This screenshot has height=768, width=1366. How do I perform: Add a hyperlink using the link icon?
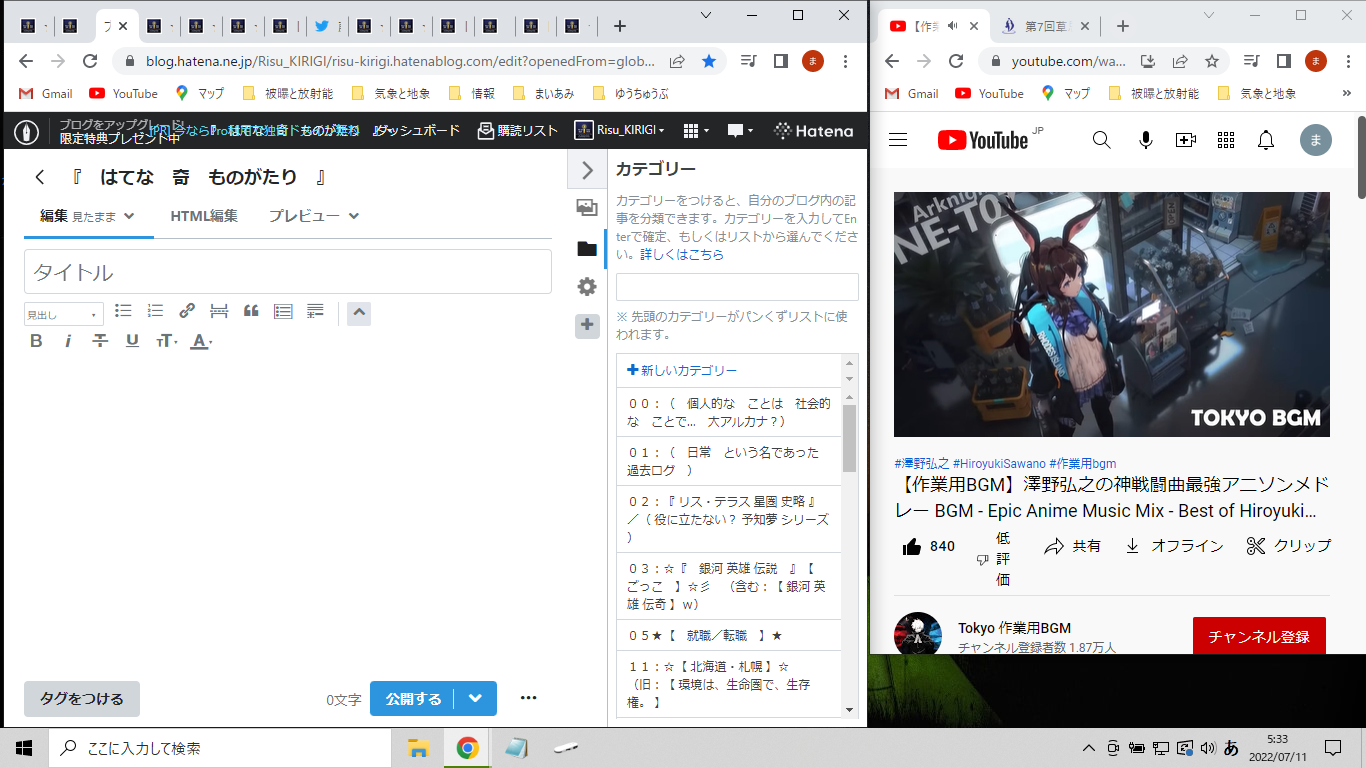pyautogui.click(x=187, y=311)
